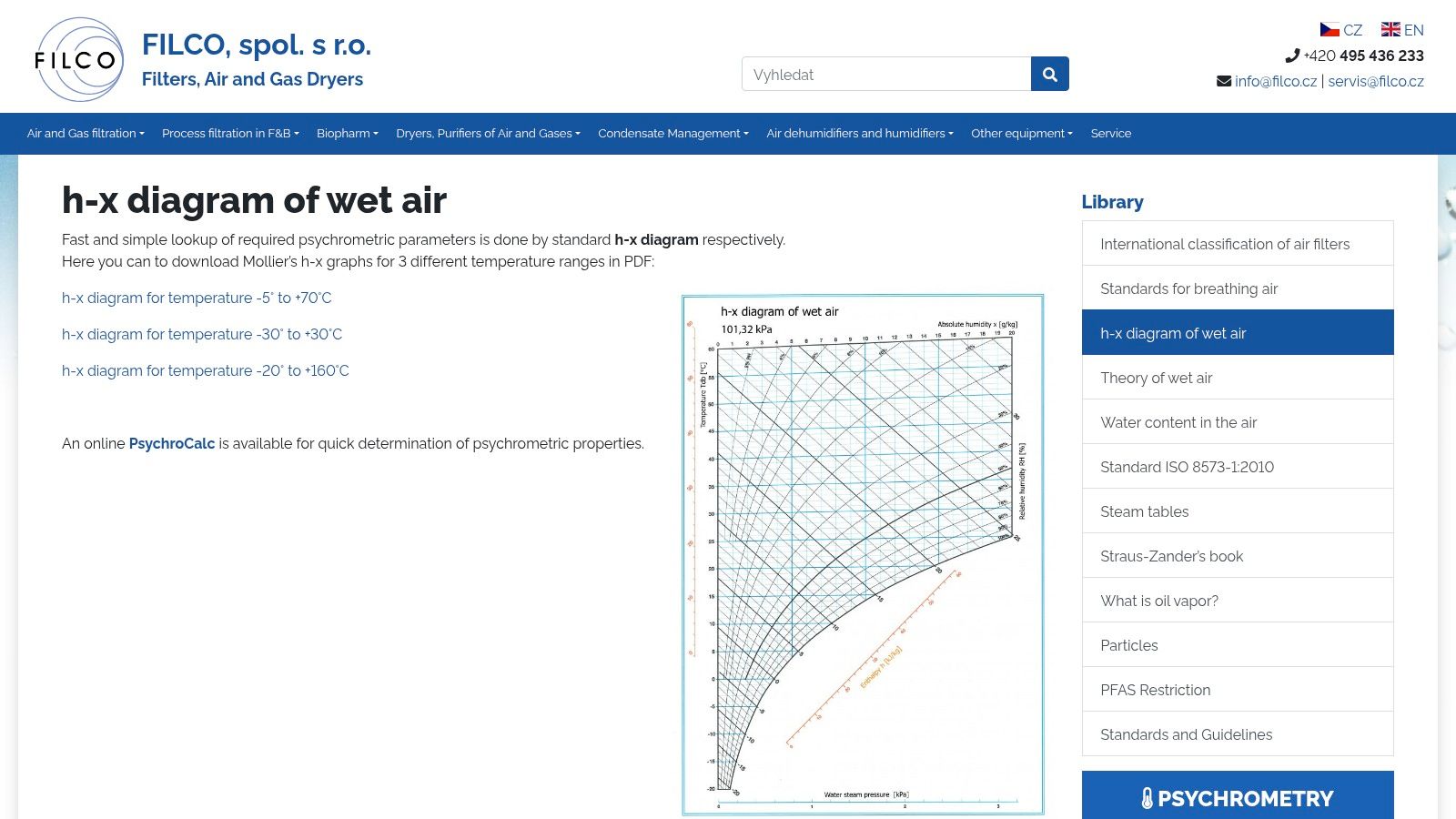Download h-x diagram -20° to +160°C

206,370
